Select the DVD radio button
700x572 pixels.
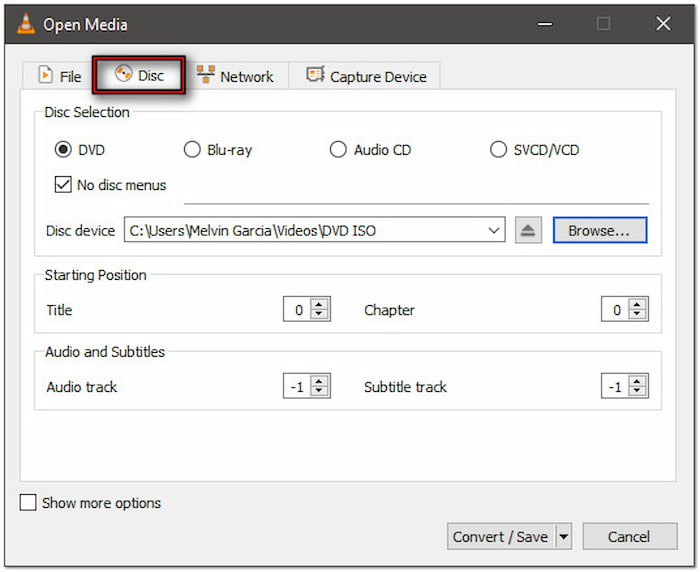[x=63, y=150]
